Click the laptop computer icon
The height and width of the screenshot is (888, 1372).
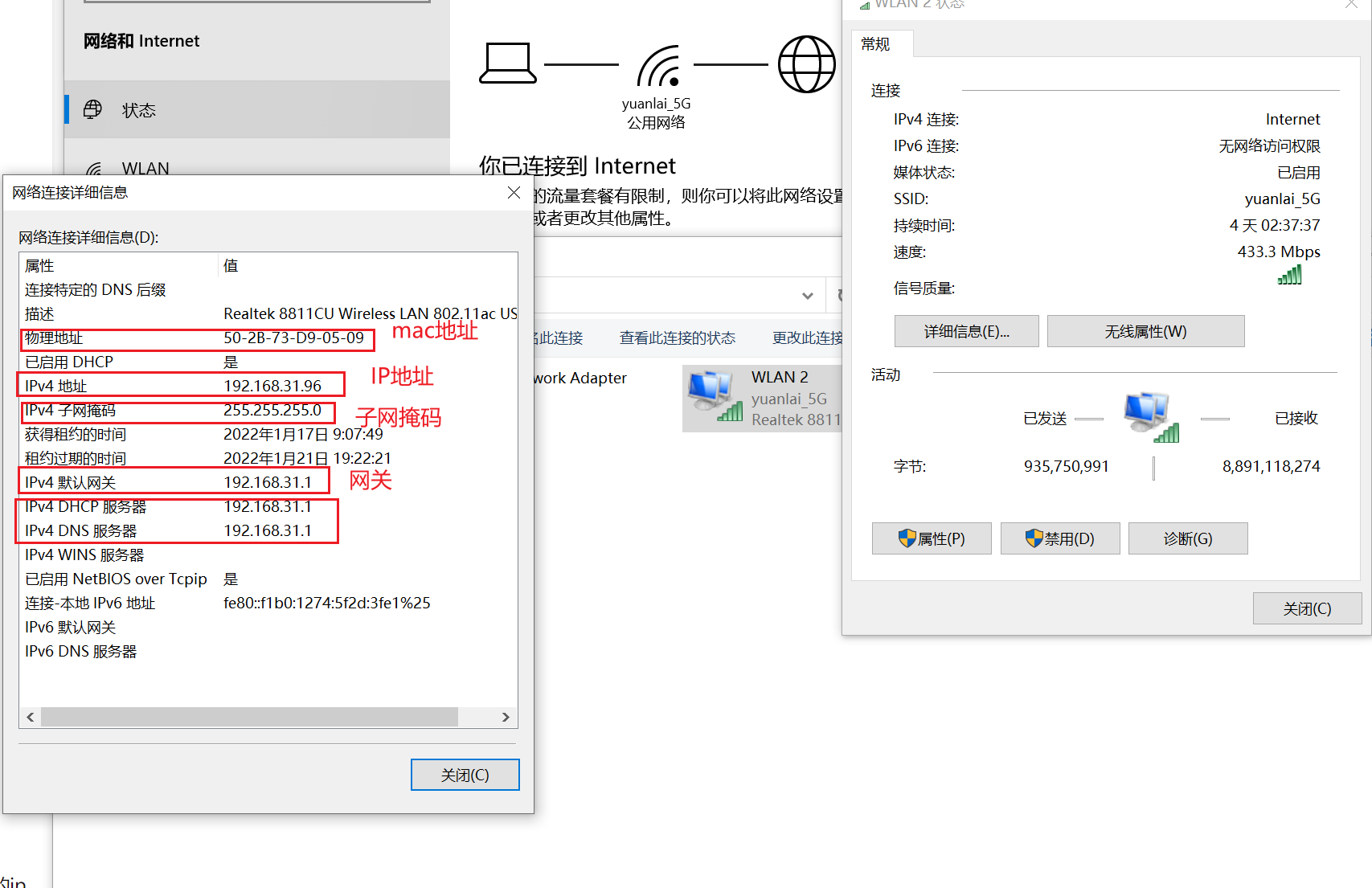508,63
